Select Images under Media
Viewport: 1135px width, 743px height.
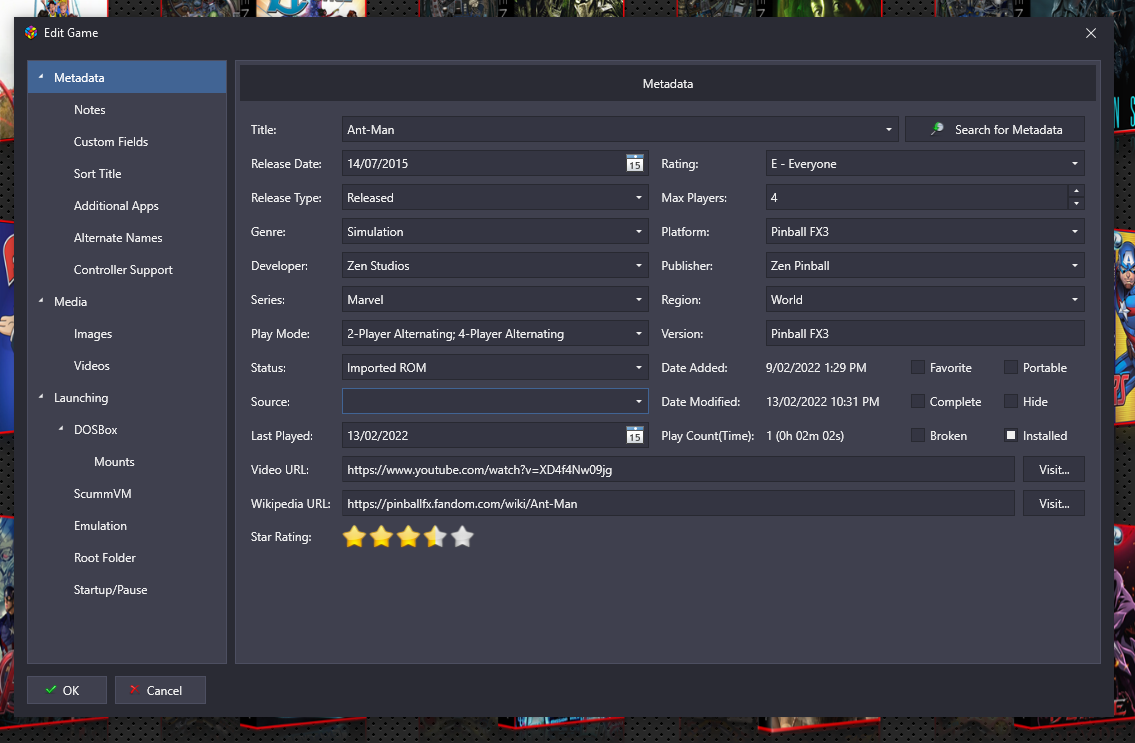[x=93, y=334]
